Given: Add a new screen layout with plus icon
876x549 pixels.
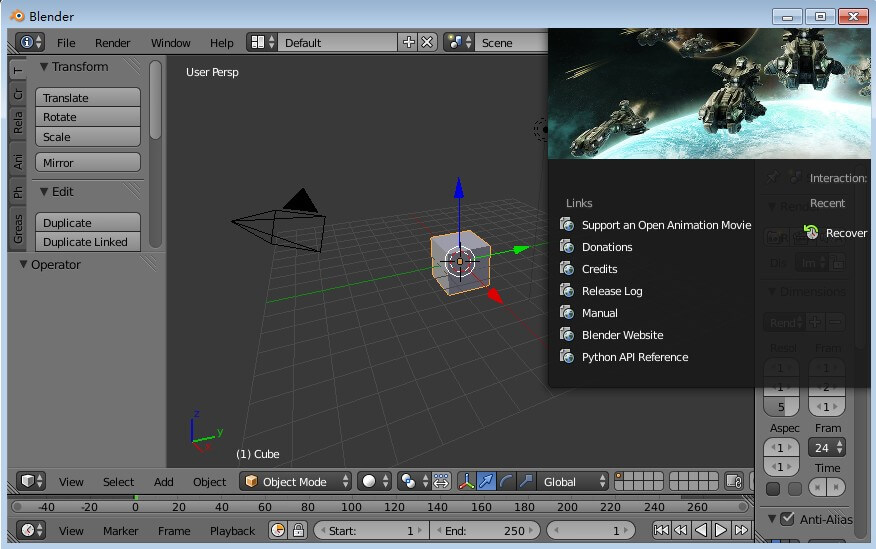Looking at the screenshot, I should [x=408, y=42].
